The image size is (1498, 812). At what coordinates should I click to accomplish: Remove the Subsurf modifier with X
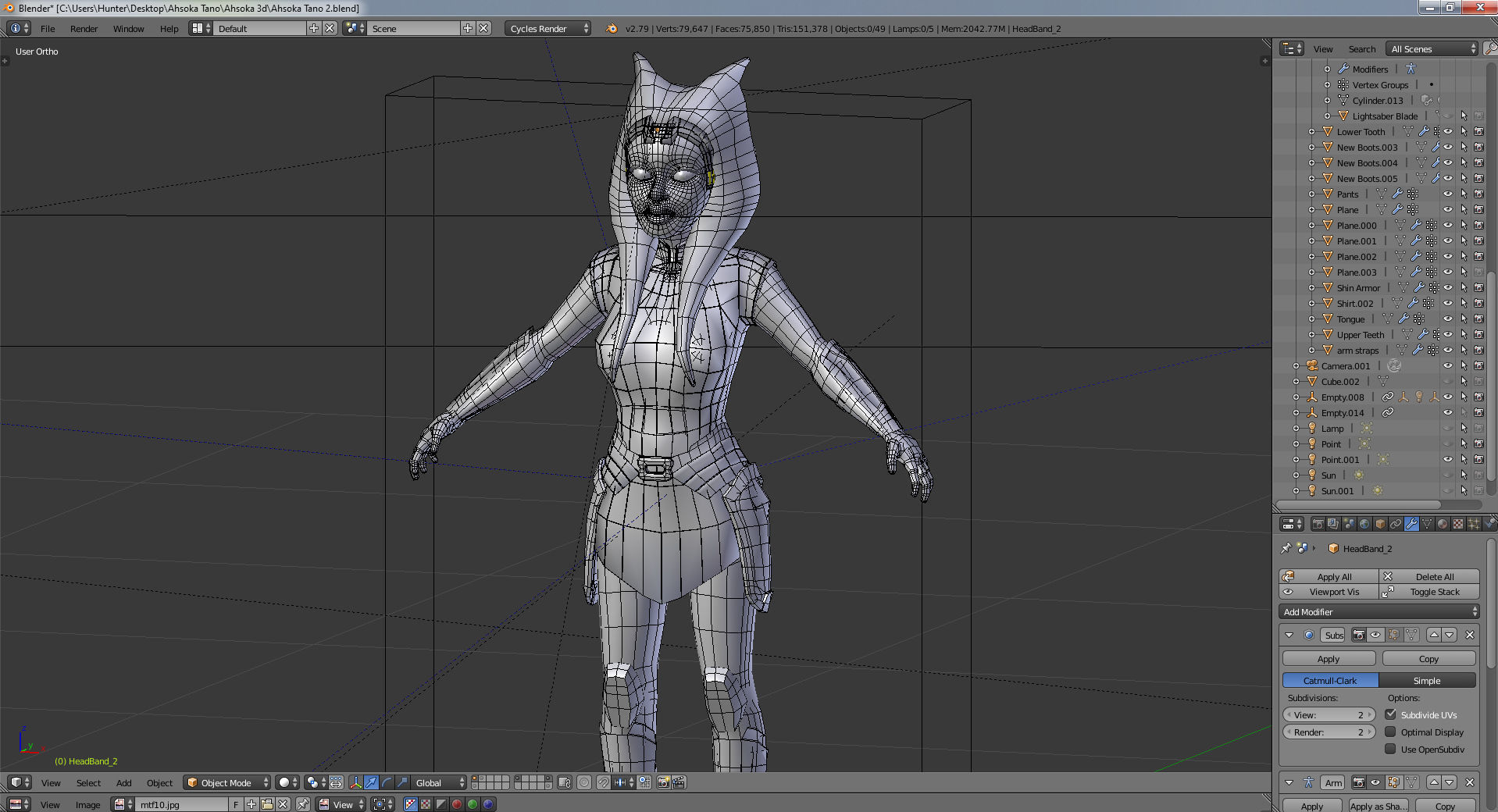[x=1469, y=635]
